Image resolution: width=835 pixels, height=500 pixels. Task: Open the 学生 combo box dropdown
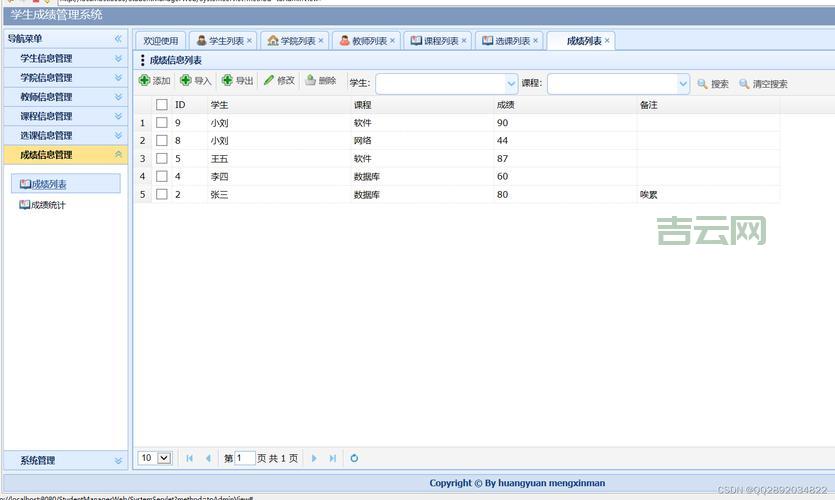pyautogui.click(x=511, y=84)
